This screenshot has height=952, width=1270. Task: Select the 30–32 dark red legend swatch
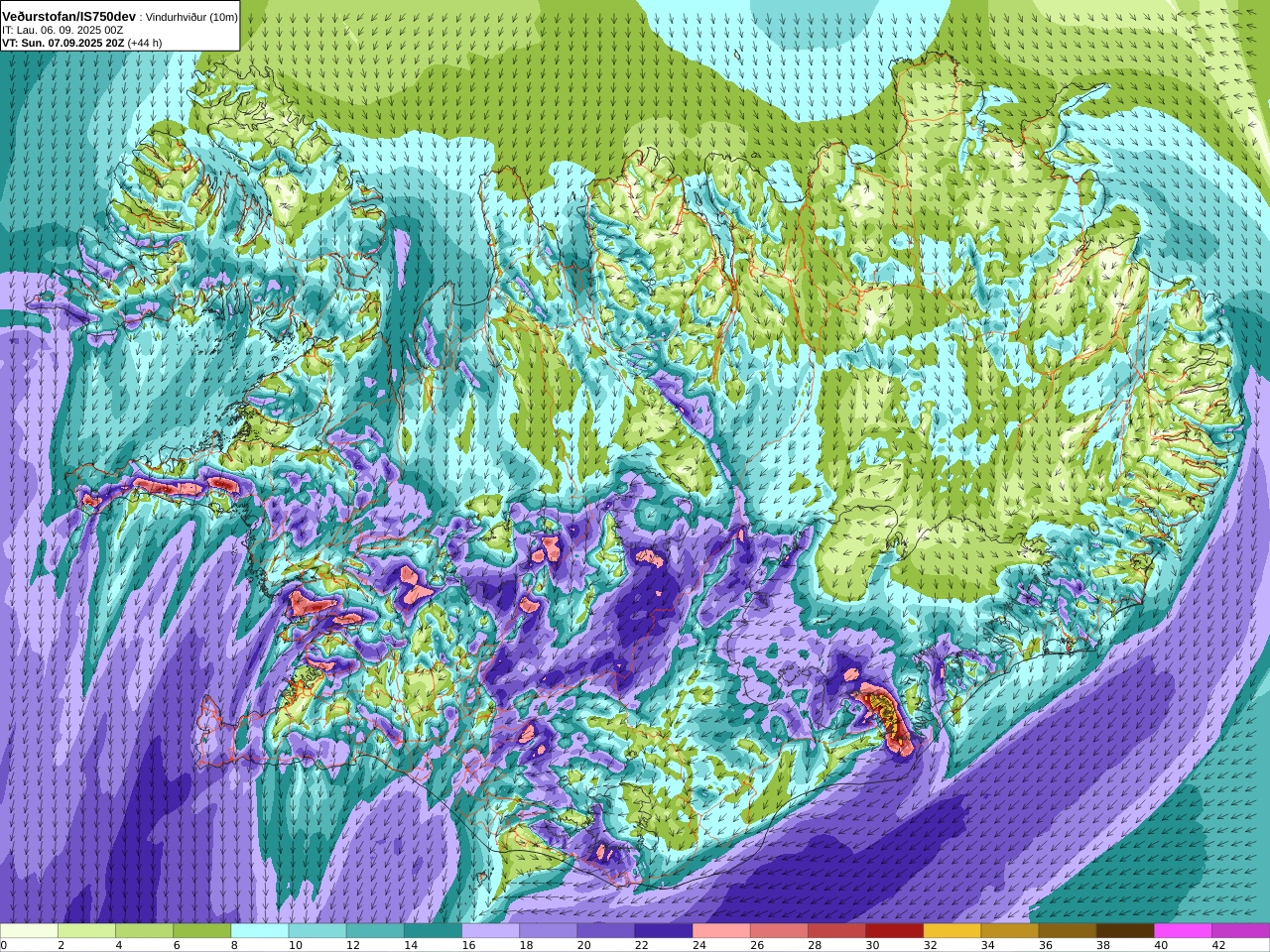coord(894,931)
